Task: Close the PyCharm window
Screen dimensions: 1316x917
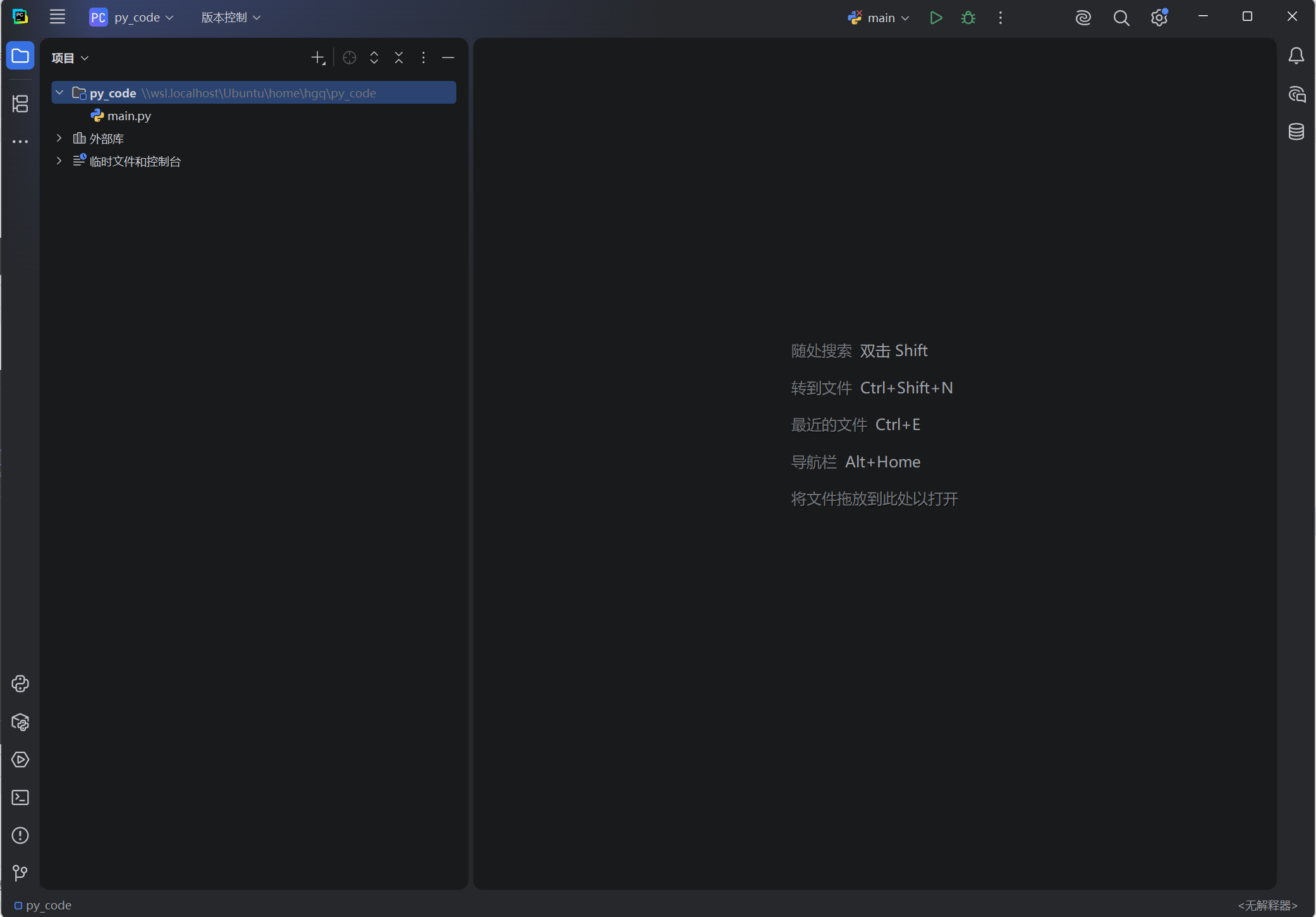Action: 1292,16
